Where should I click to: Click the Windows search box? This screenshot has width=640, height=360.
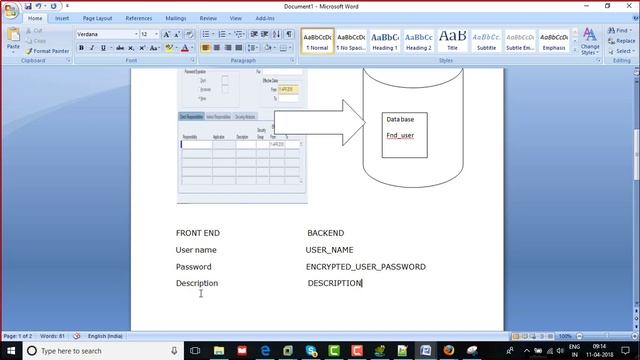pos(102,351)
